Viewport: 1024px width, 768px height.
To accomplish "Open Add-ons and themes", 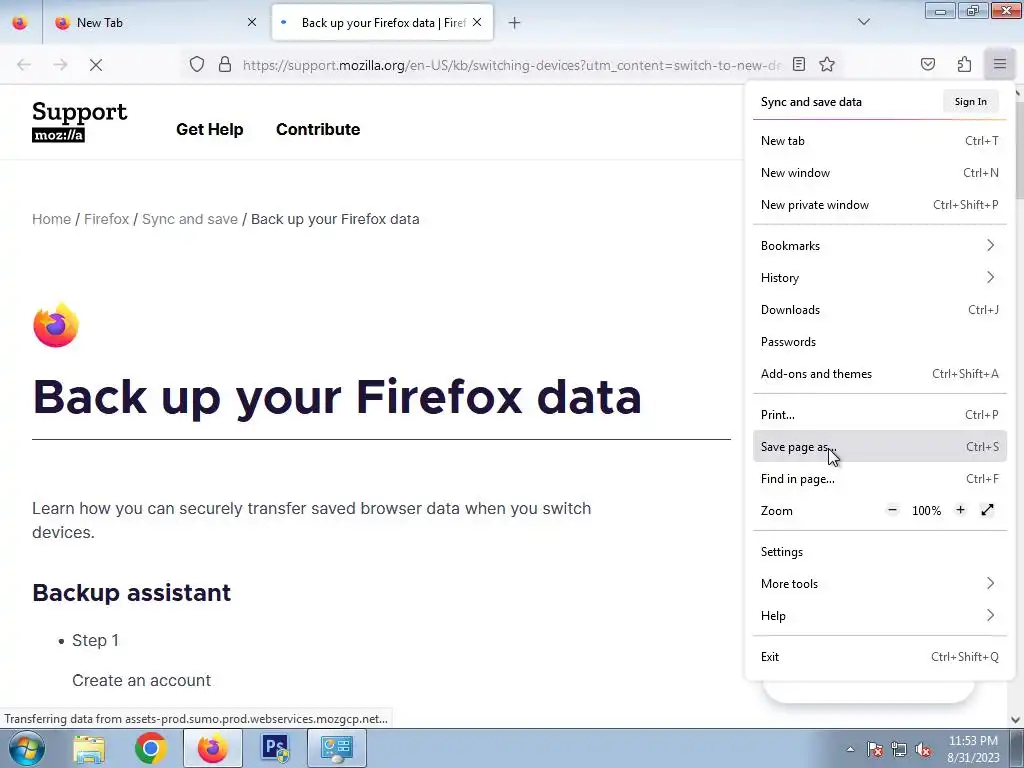I will click(880, 374).
